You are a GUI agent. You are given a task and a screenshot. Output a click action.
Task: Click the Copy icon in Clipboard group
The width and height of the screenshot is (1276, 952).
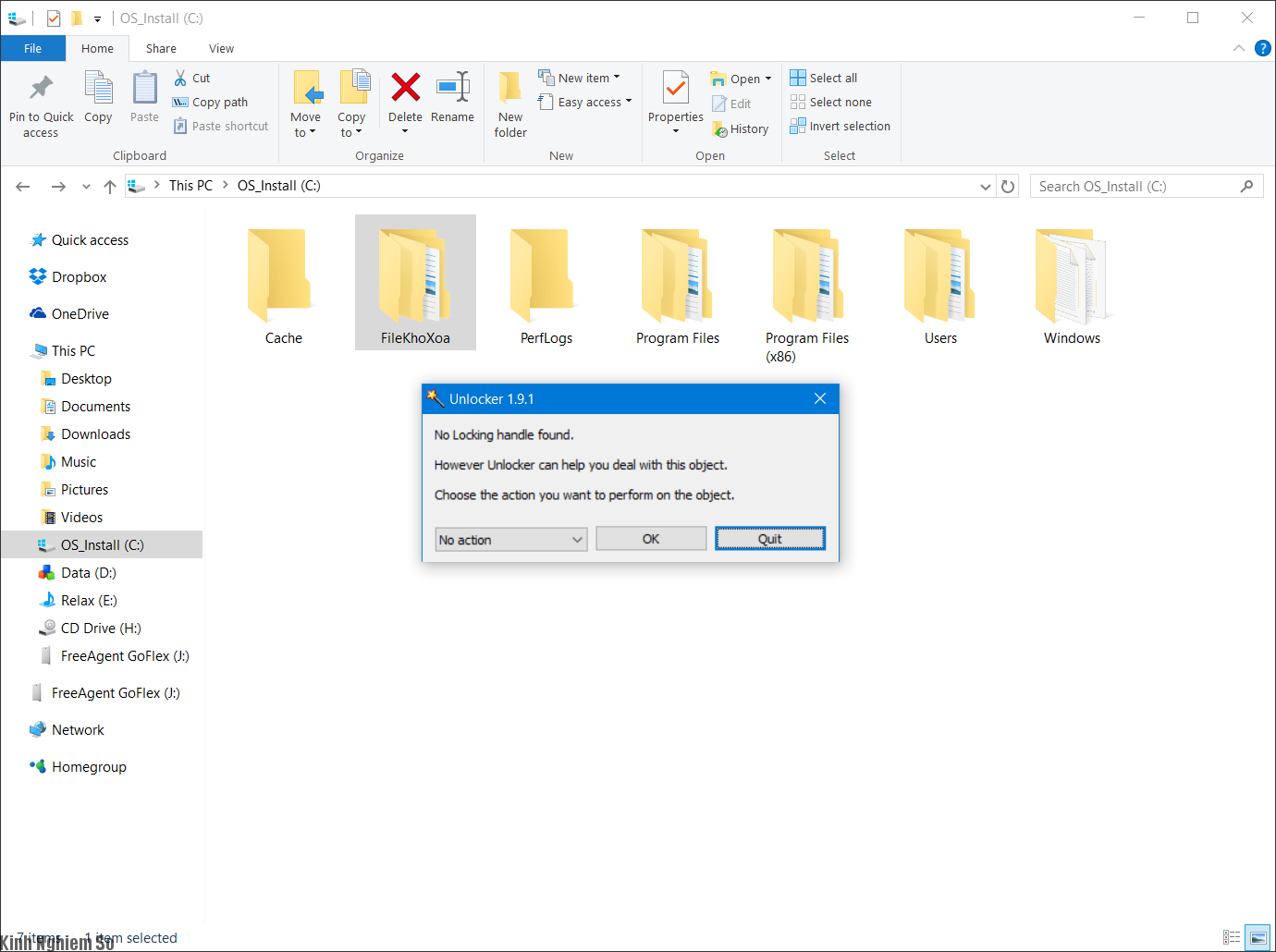pos(98,88)
